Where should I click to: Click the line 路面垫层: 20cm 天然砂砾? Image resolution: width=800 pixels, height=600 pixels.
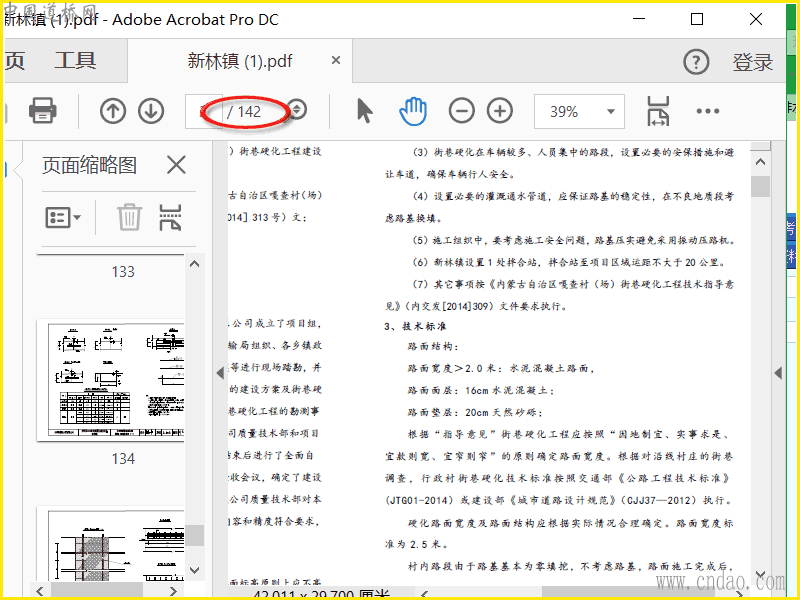point(474,412)
